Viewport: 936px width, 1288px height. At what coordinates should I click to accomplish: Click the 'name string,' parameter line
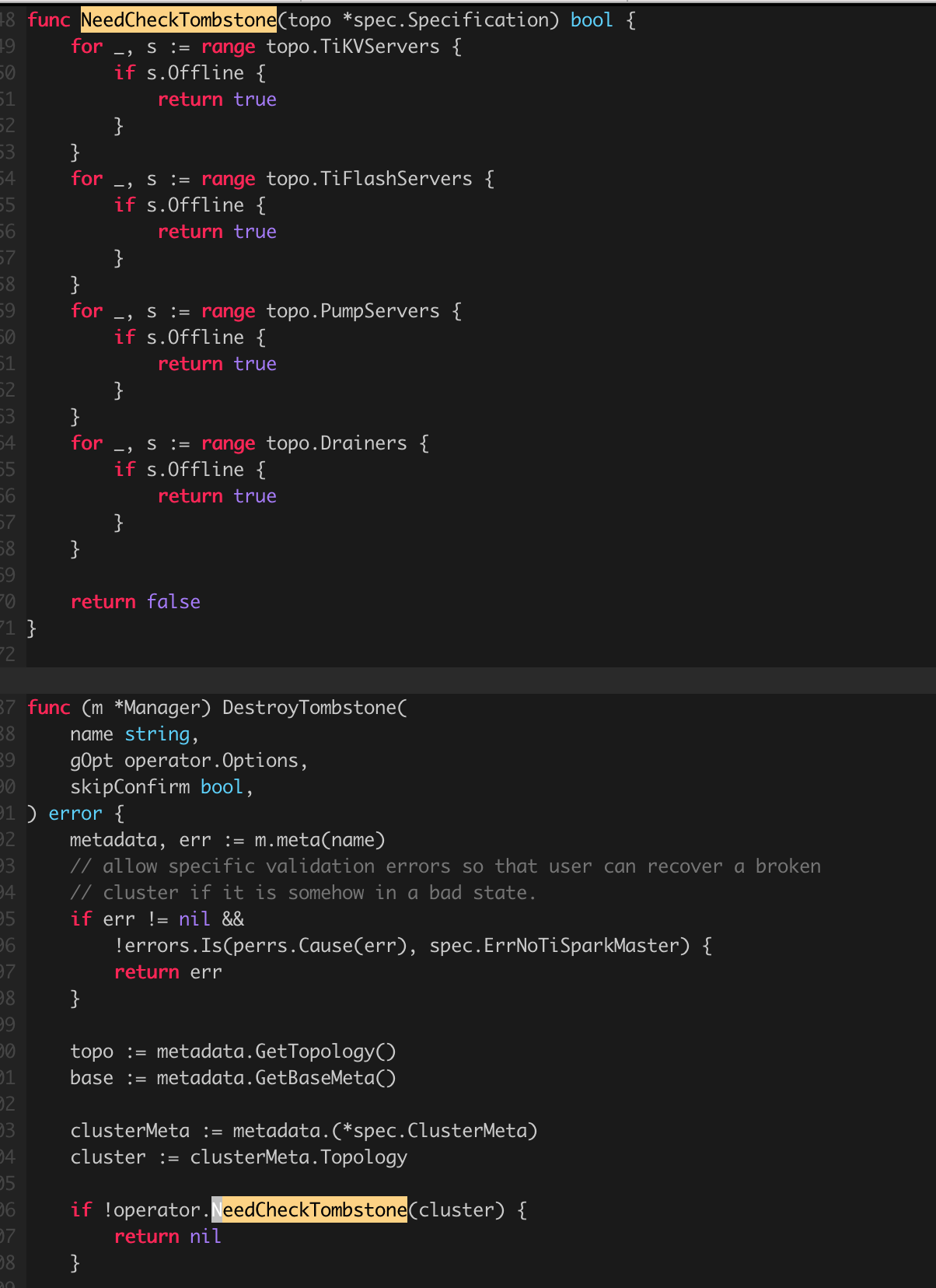pos(135,734)
